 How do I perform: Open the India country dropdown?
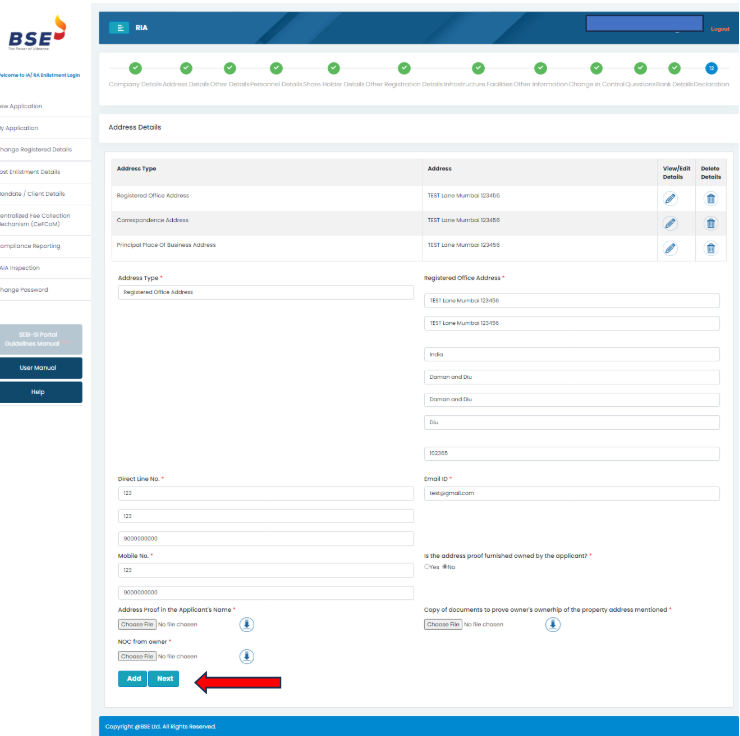point(572,354)
